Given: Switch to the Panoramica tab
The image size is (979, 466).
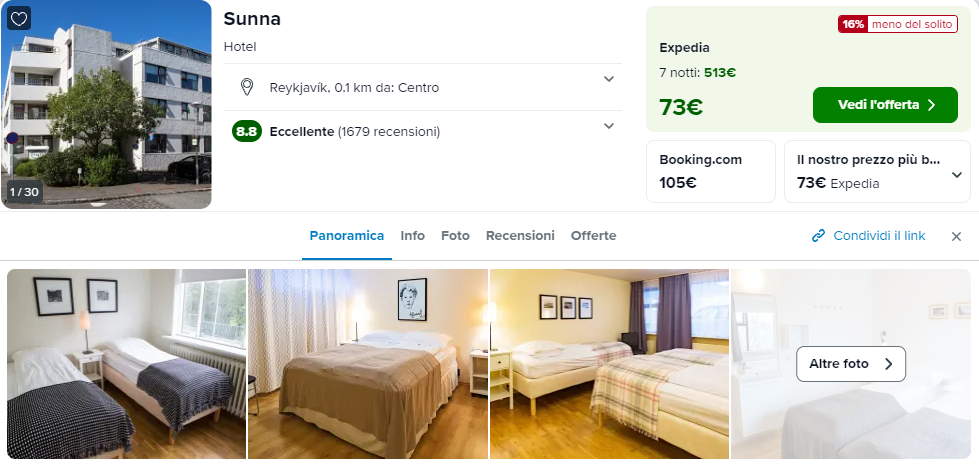Looking at the screenshot, I should [x=347, y=236].
